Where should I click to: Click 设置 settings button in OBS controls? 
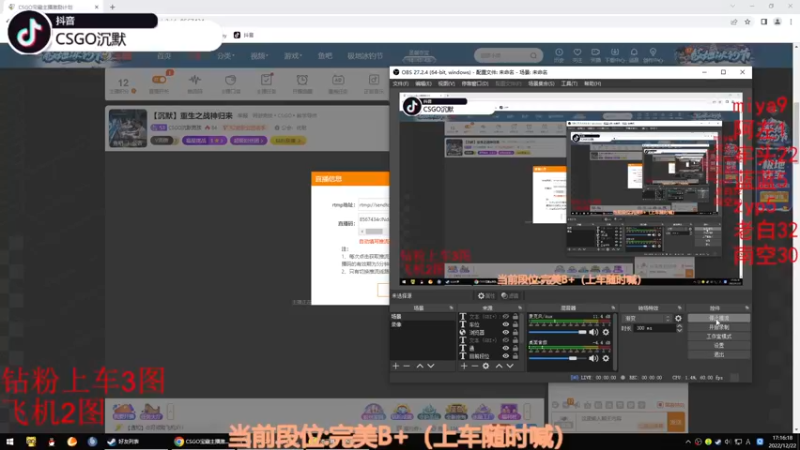tap(719, 345)
